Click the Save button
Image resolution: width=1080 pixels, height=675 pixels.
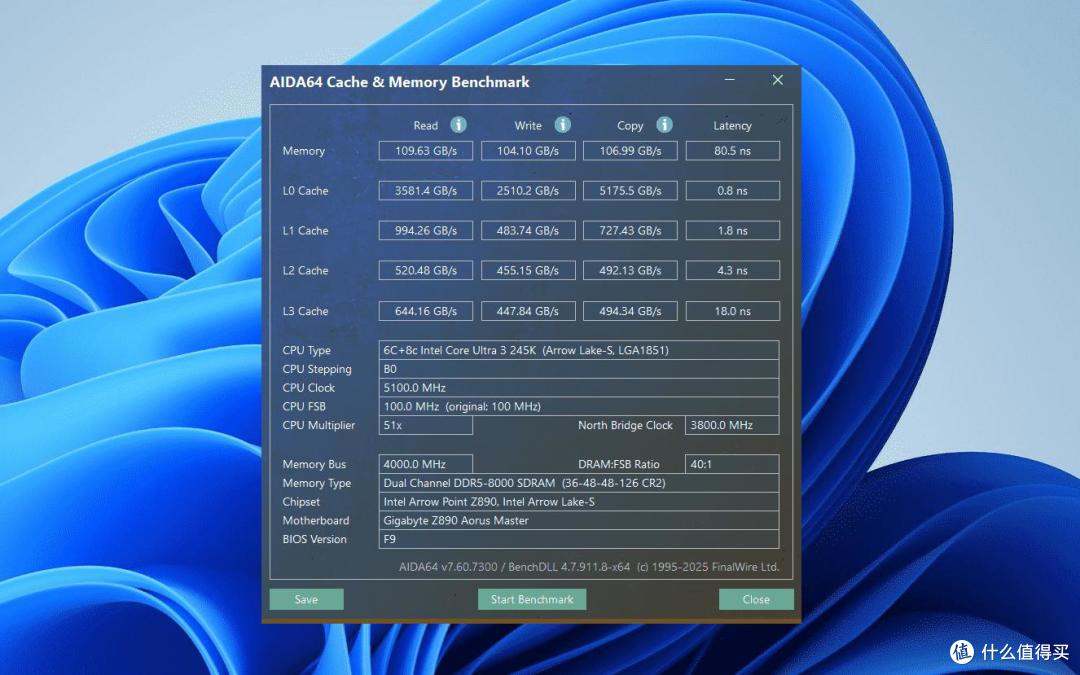(307, 599)
